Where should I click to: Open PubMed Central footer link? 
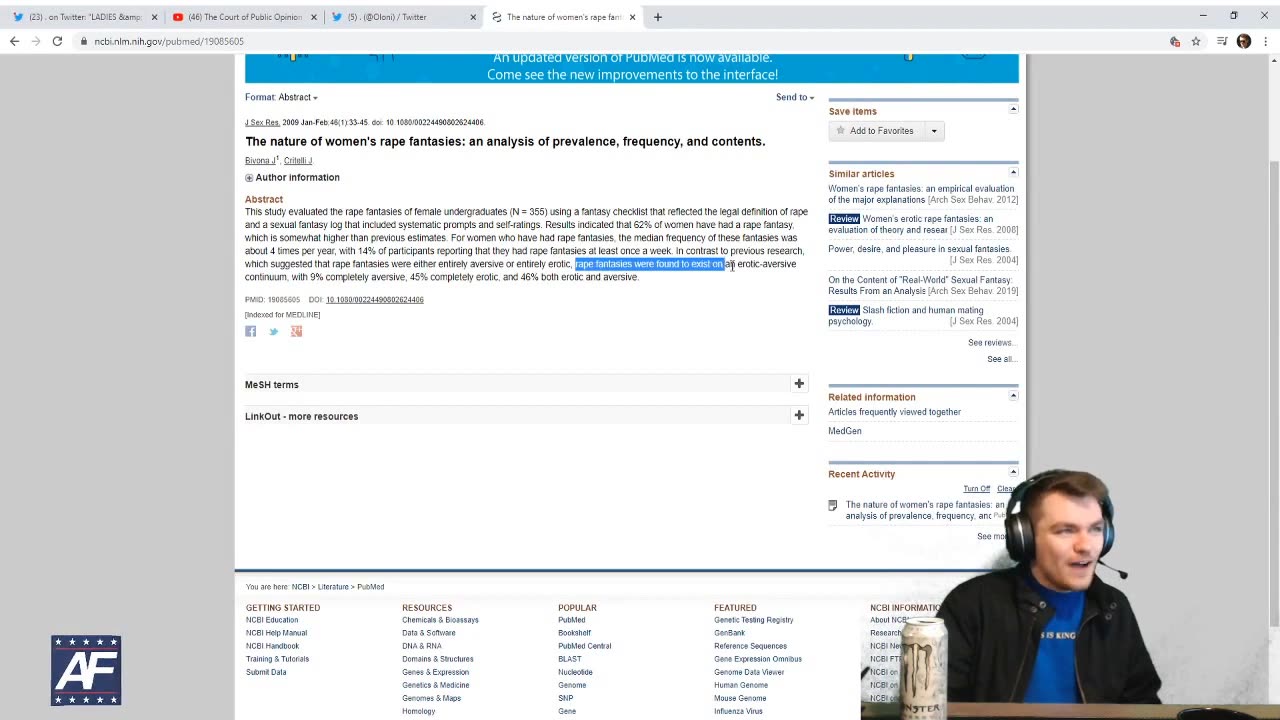point(584,646)
